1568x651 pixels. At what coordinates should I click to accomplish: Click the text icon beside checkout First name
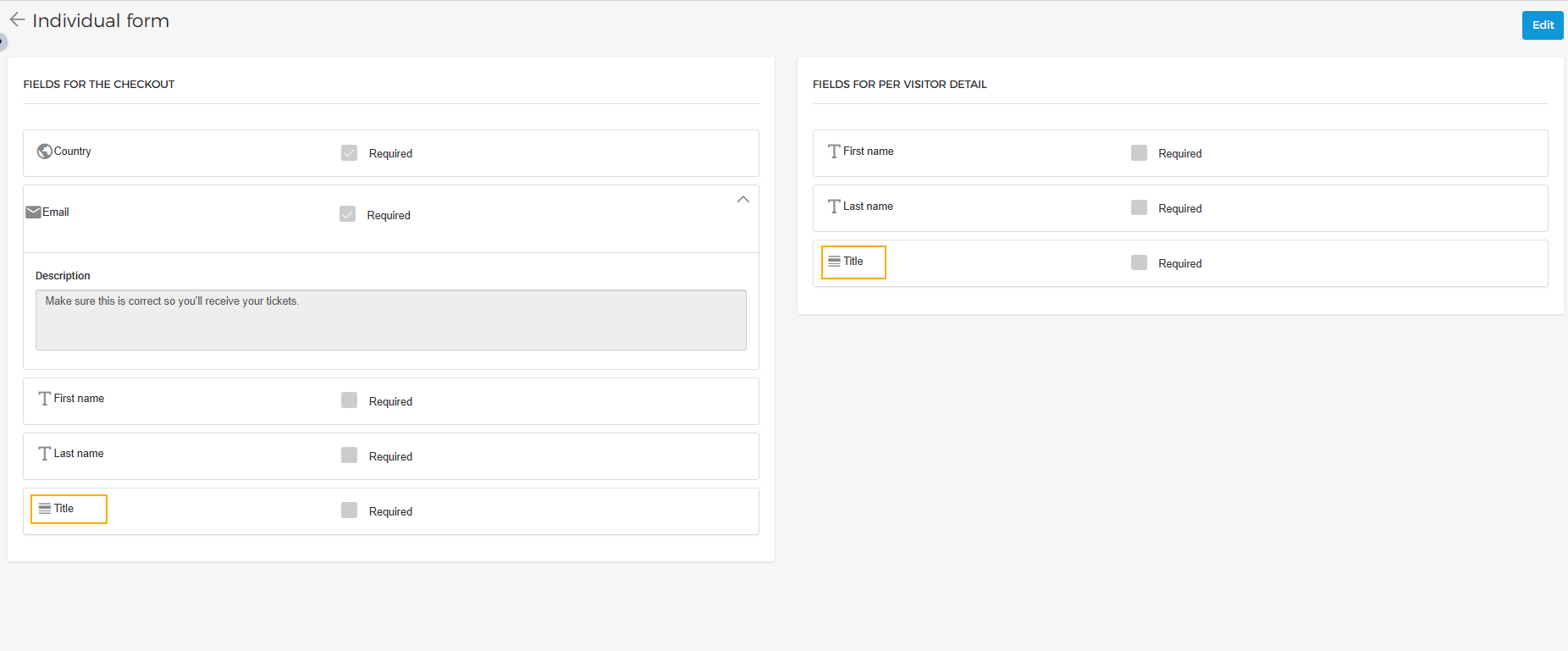[x=45, y=399]
